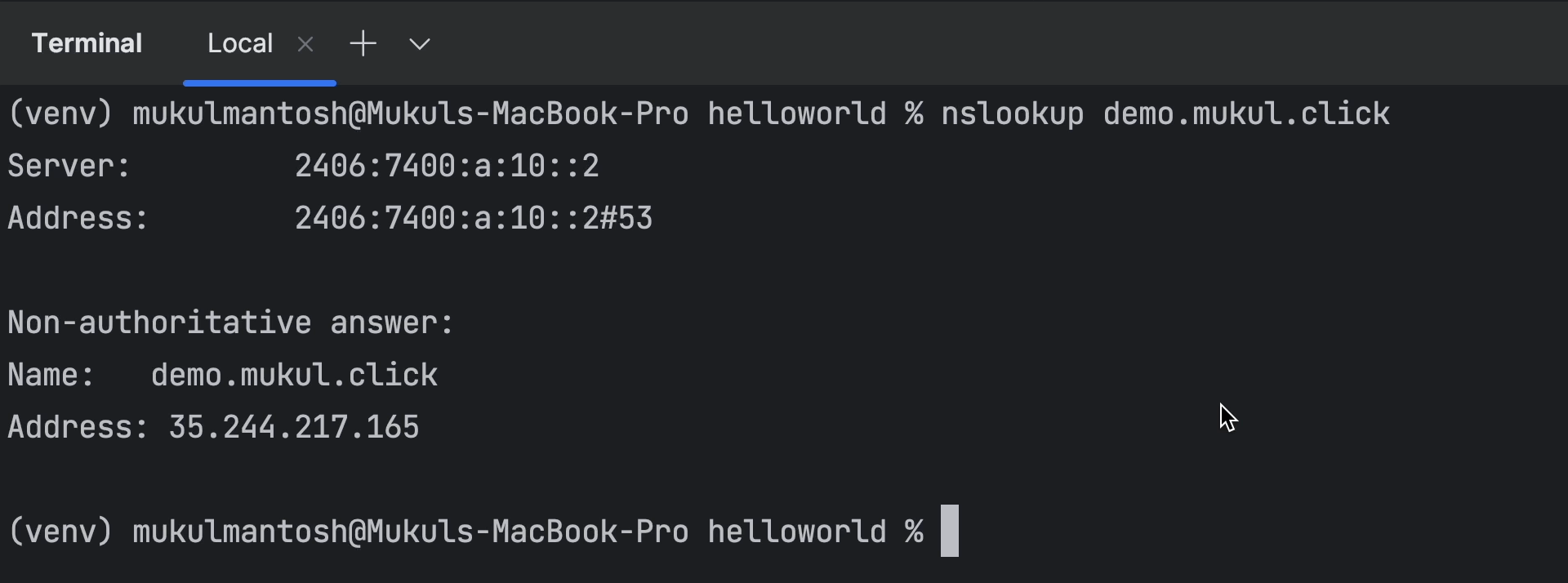Open a new terminal session with plus icon
This screenshot has height=583, width=1568.
[x=363, y=43]
